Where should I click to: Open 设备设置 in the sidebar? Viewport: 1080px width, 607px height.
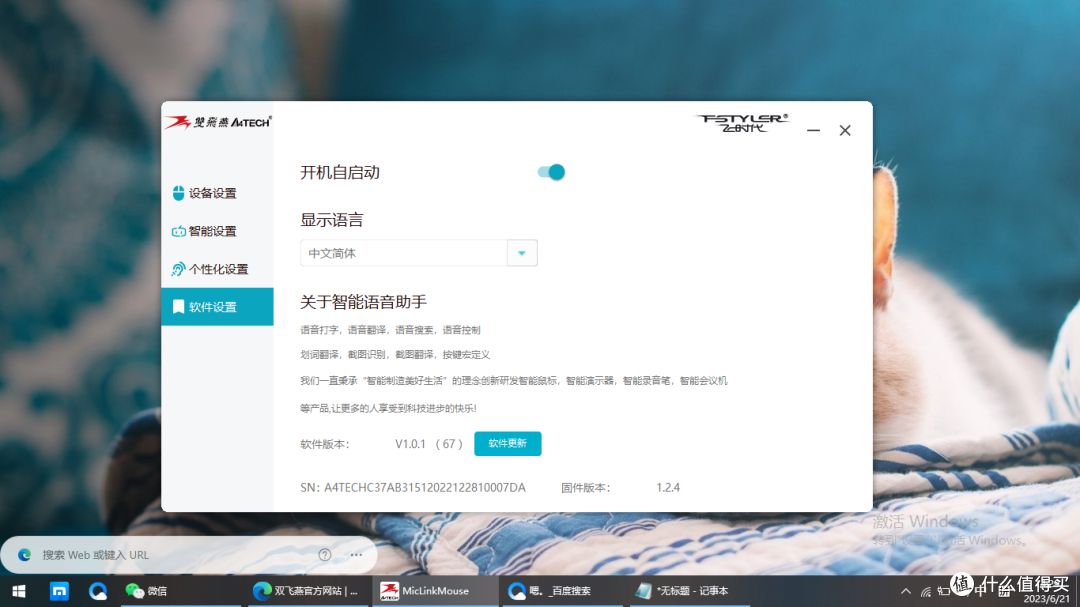coord(217,193)
